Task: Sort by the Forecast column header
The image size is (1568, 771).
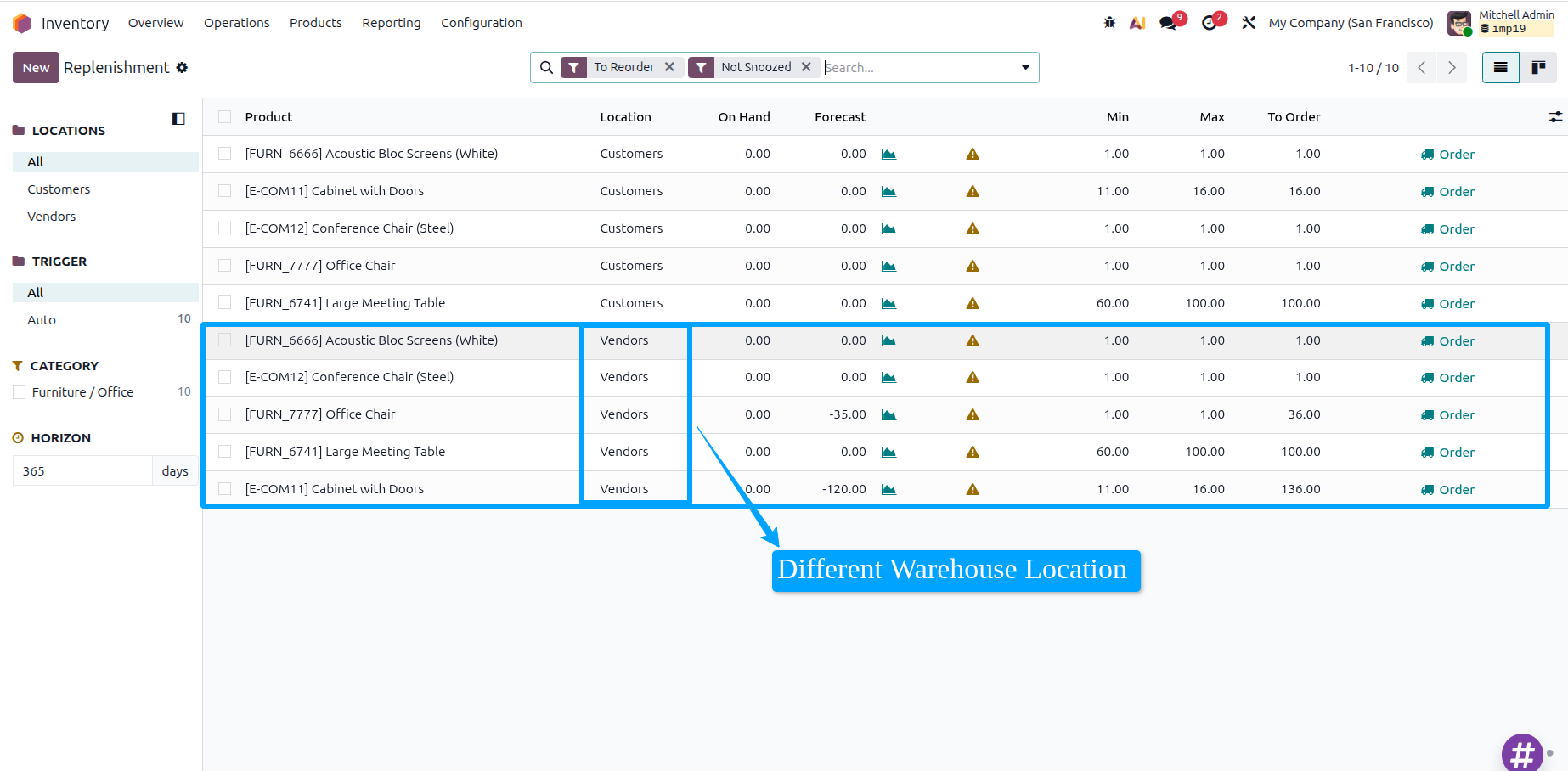Action: click(x=840, y=117)
